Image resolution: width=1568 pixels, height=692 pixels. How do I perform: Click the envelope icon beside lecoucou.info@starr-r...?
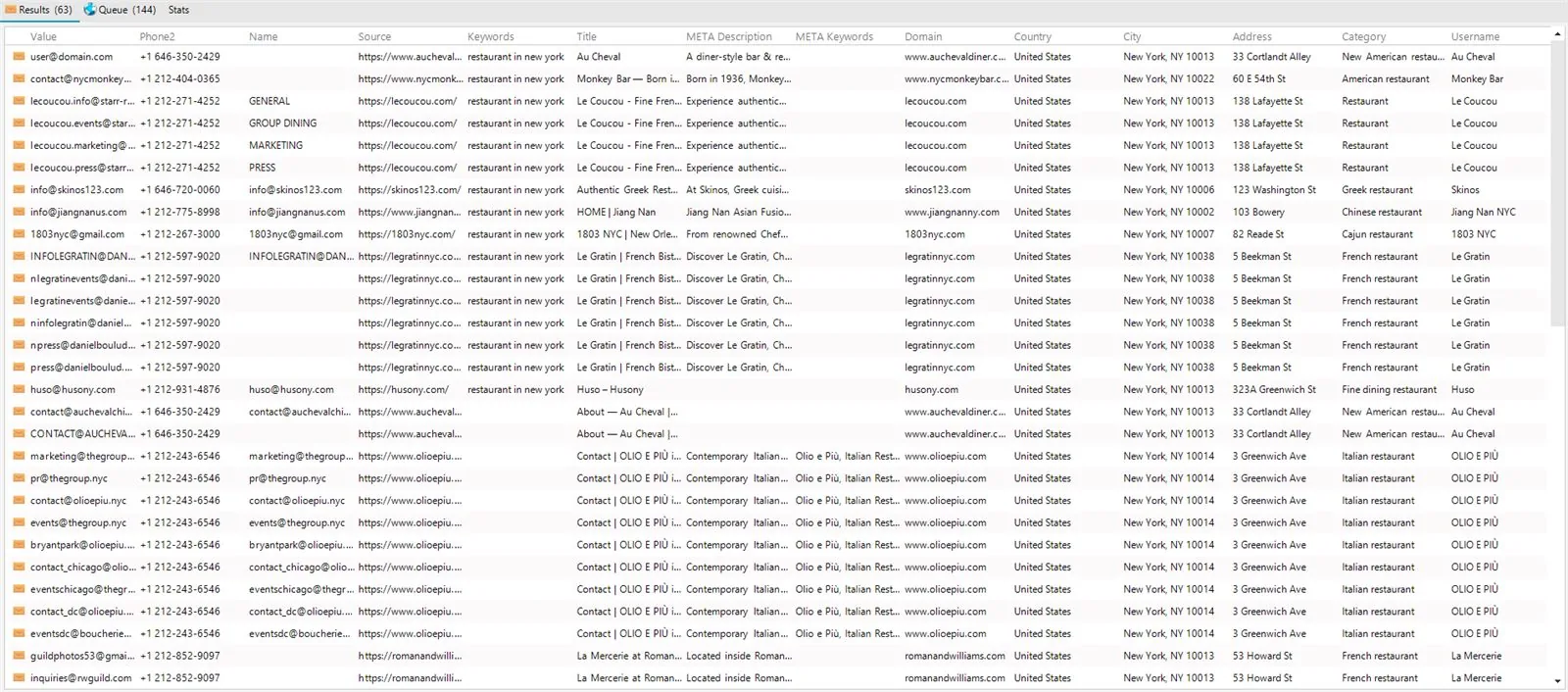(19, 101)
